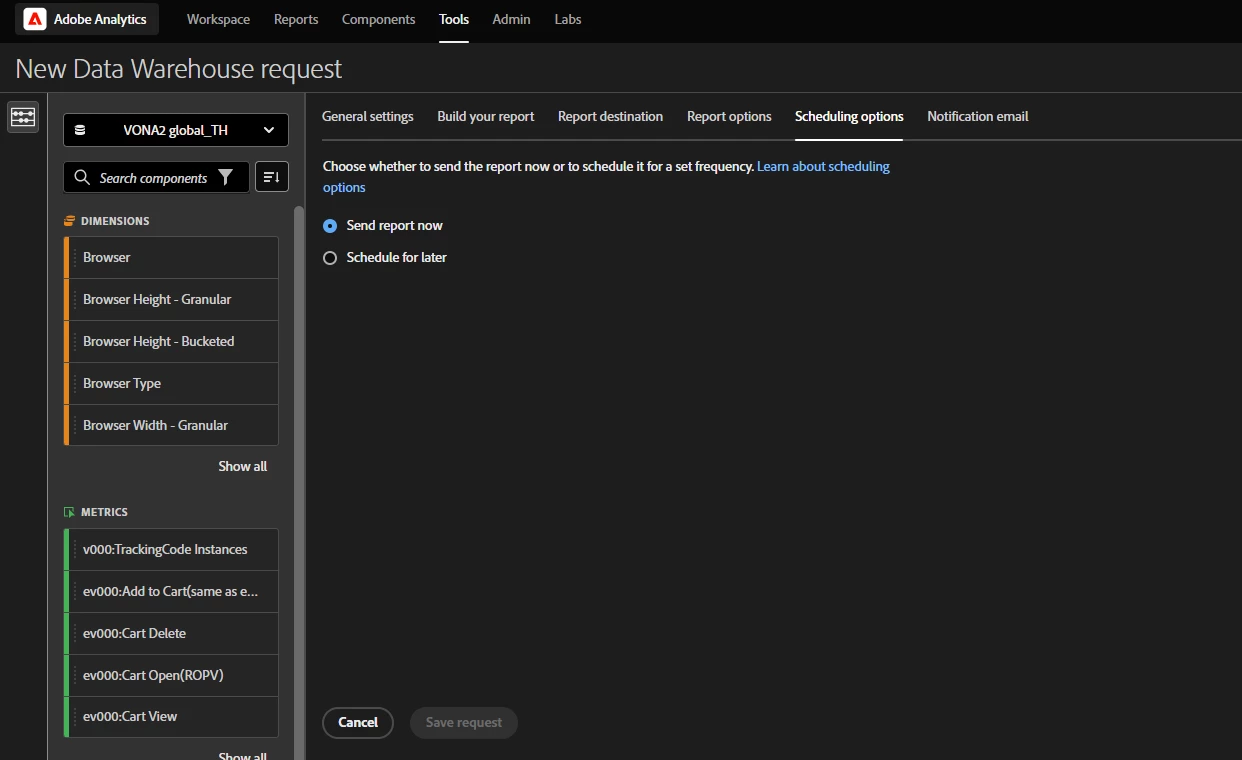Click the New Data Warehouse request title

179,68
